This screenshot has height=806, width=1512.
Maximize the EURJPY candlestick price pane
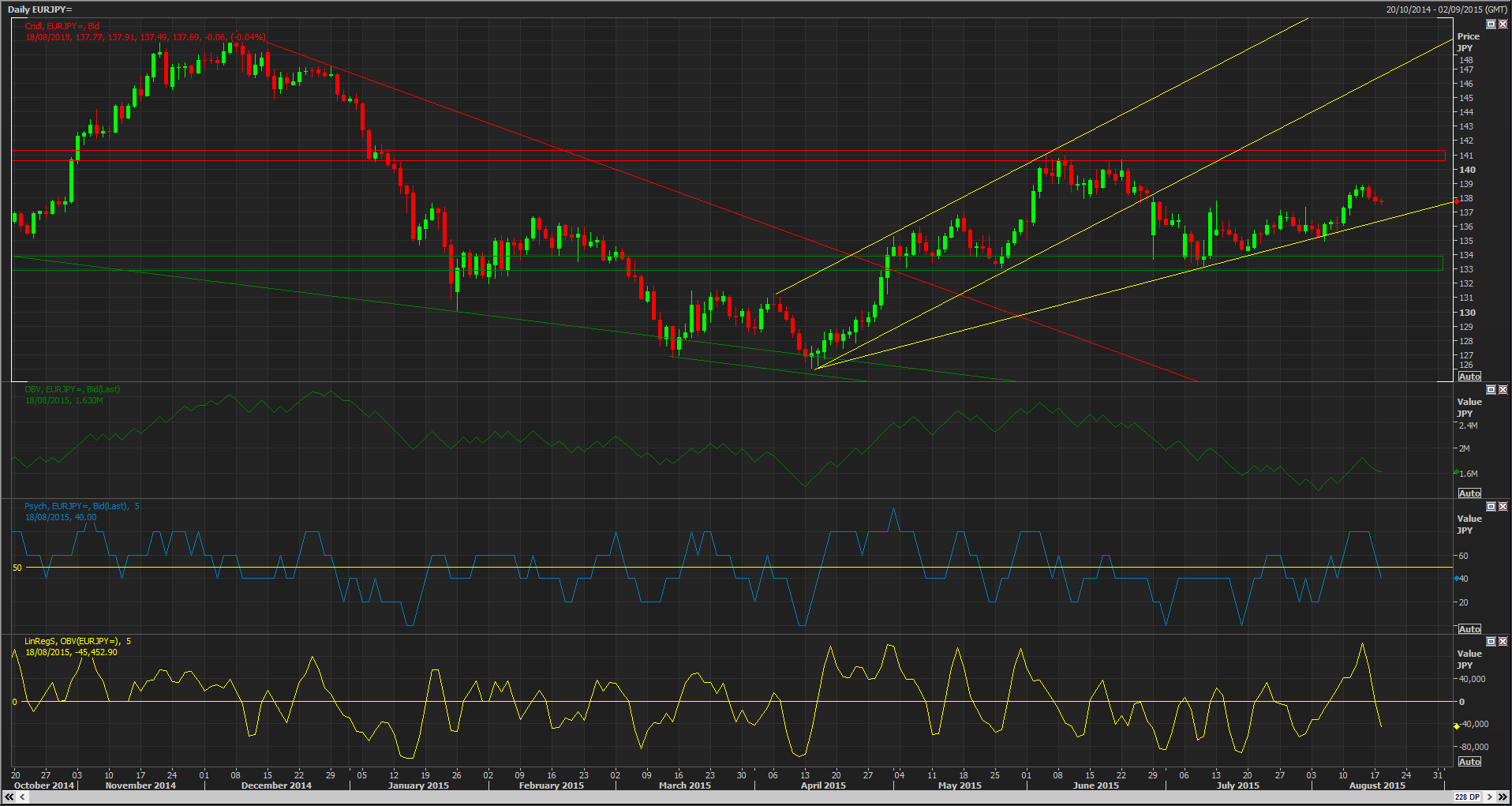click(x=1491, y=24)
